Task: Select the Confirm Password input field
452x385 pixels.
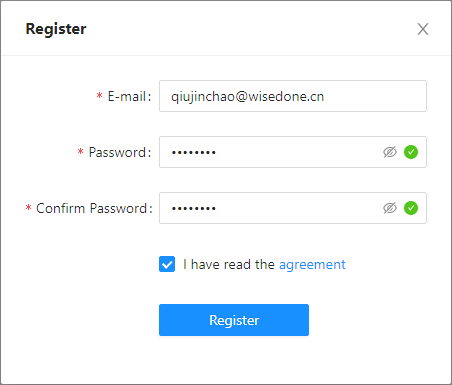Action: (x=293, y=208)
